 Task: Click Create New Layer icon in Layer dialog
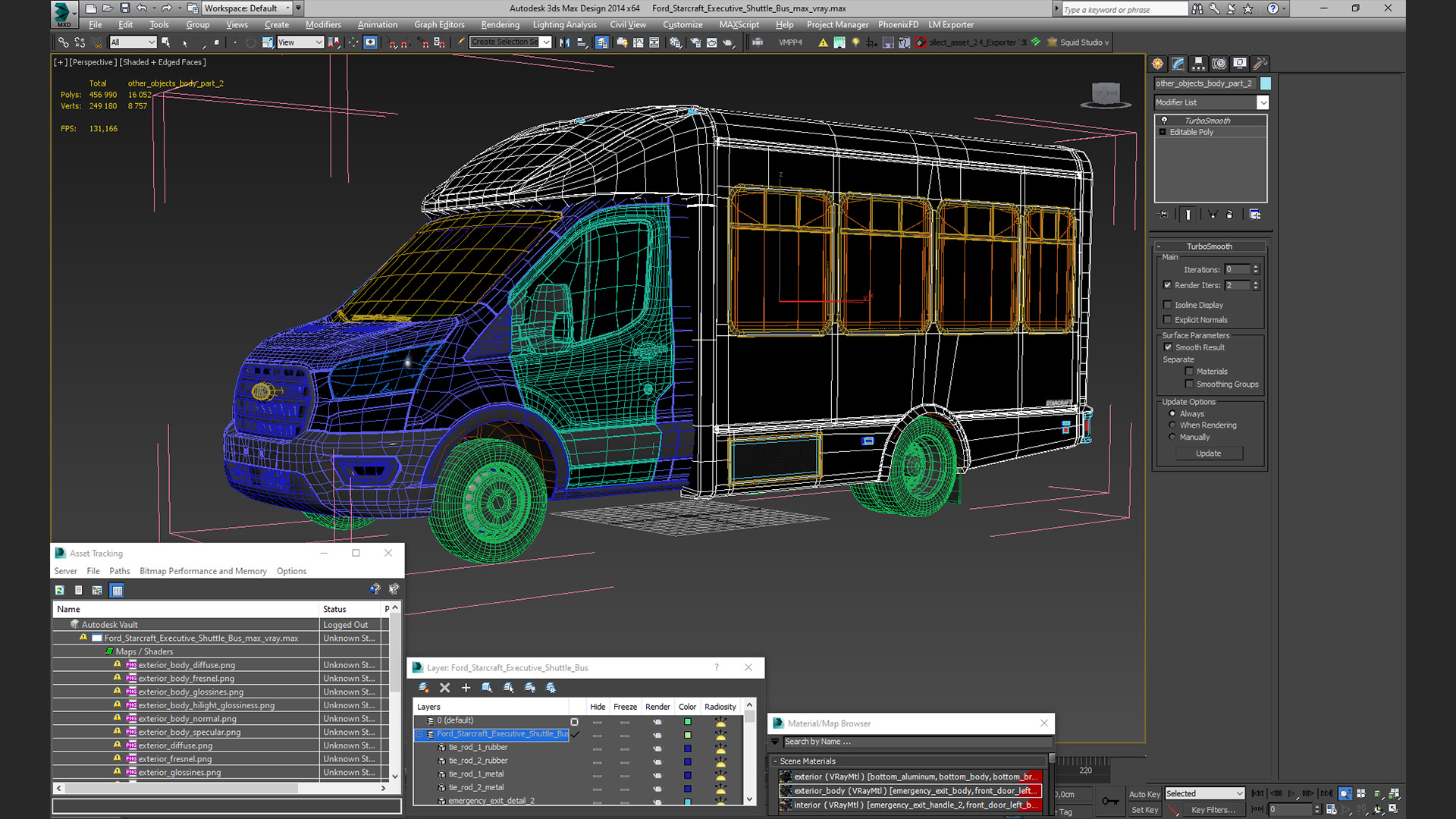[424, 688]
